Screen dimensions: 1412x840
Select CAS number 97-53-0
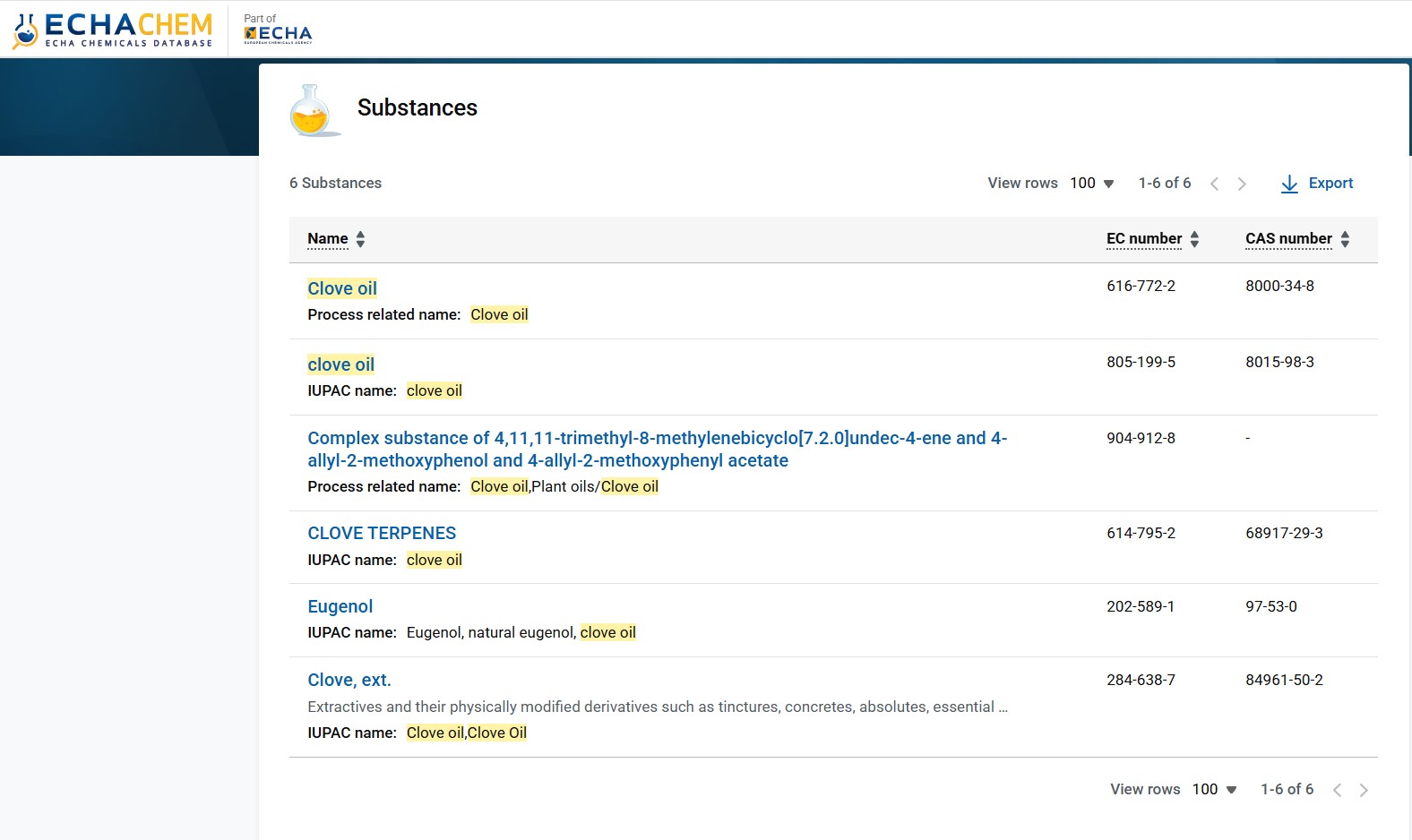coord(1271,606)
